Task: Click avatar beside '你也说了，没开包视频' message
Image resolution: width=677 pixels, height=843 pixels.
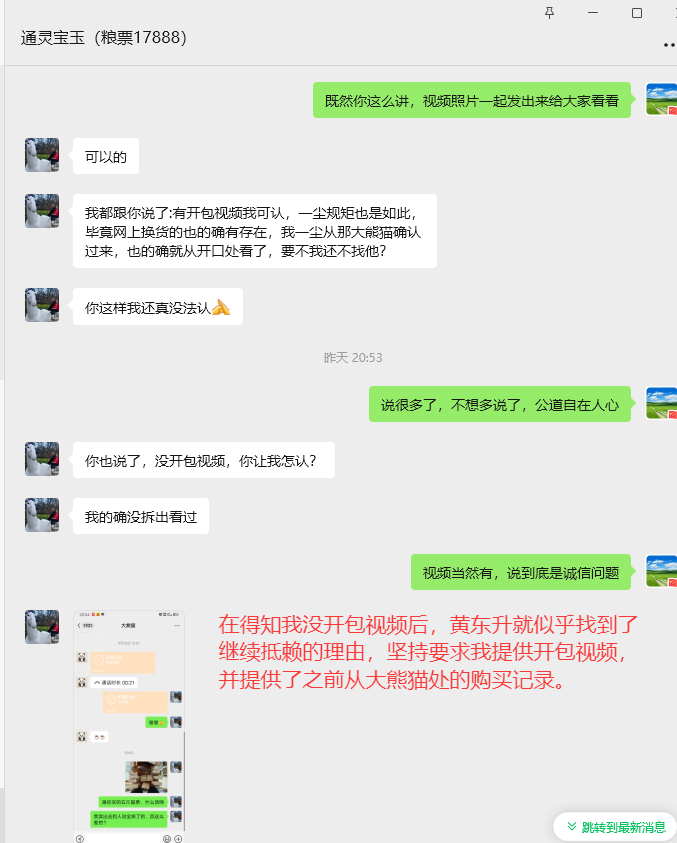Action: tap(42, 459)
